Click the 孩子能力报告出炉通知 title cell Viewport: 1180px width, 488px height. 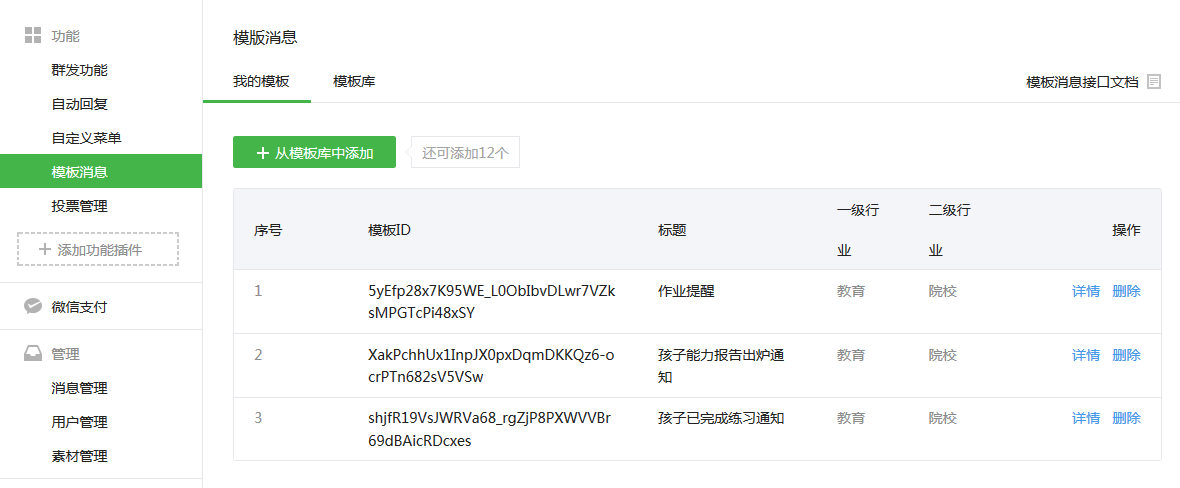coord(721,366)
